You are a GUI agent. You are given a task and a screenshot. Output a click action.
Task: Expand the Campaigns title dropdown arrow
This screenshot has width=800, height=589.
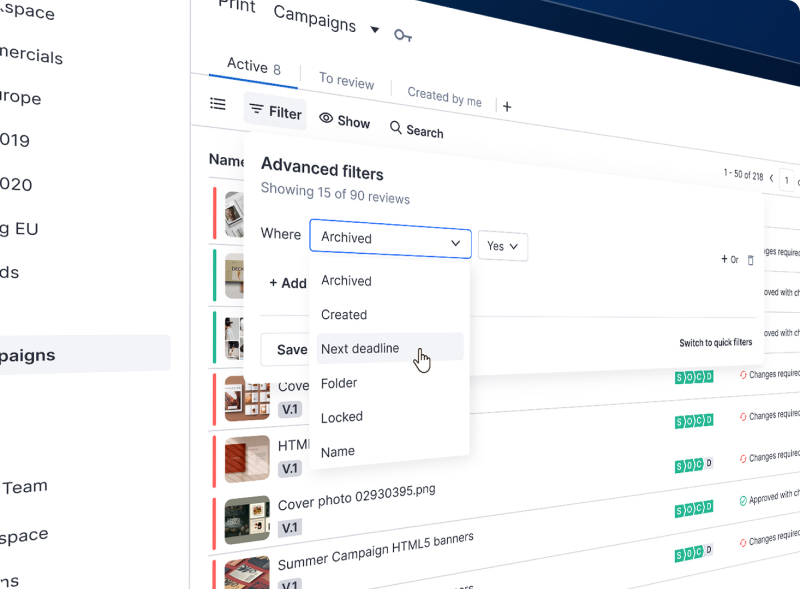click(374, 27)
